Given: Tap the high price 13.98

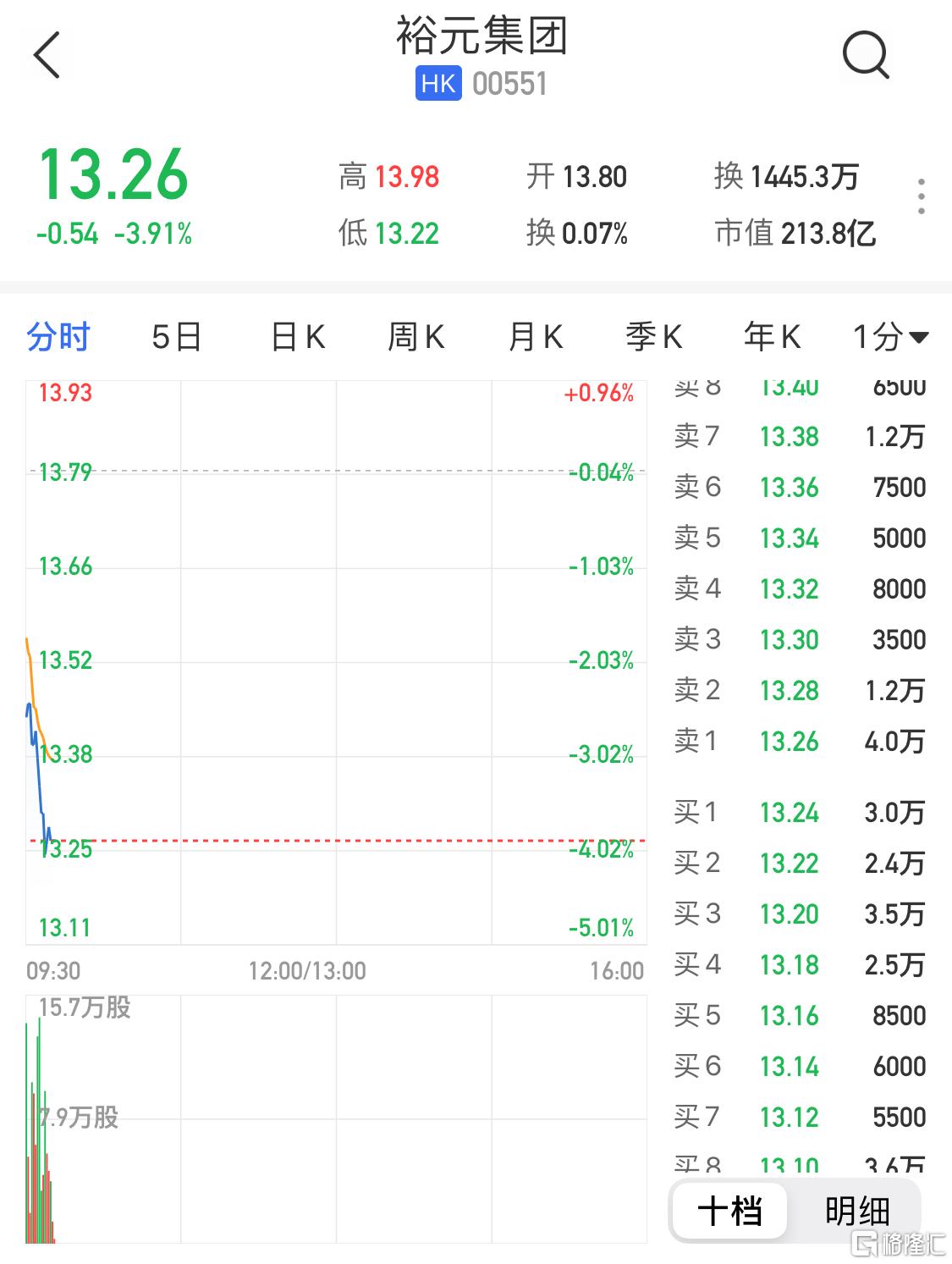Looking at the screenshot, I should (407, 177).
